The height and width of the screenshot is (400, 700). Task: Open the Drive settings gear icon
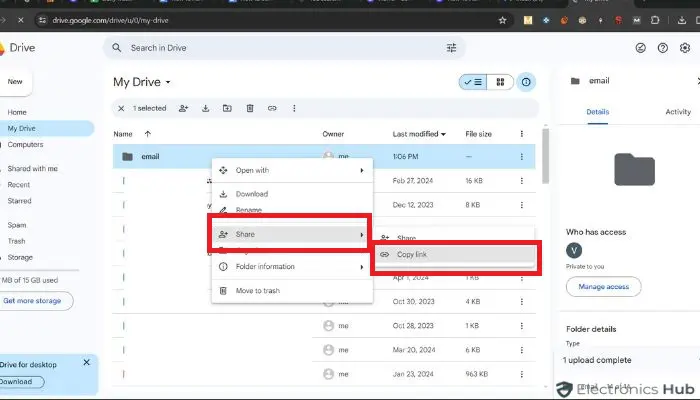(x=685, y=48)
